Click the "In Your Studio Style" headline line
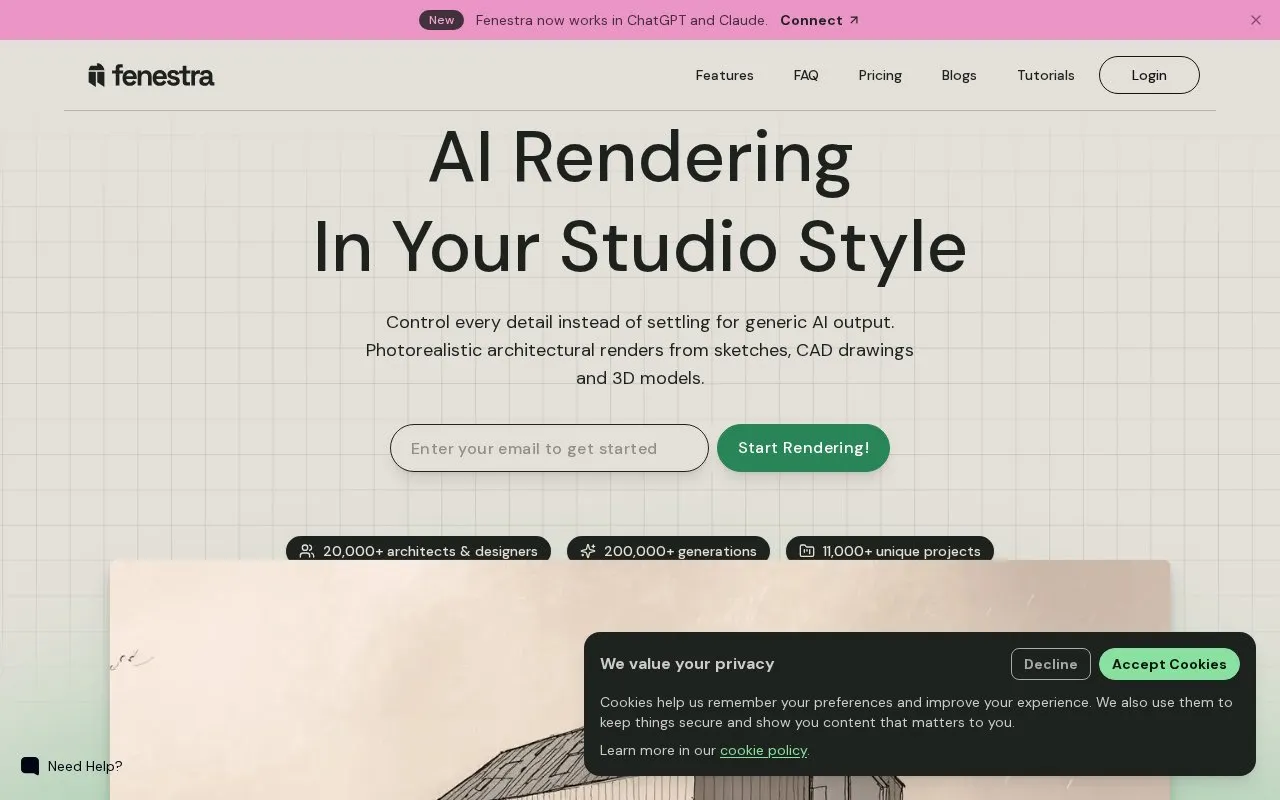The width and height of the screenshot is (1280, 800). coord(640,246)
